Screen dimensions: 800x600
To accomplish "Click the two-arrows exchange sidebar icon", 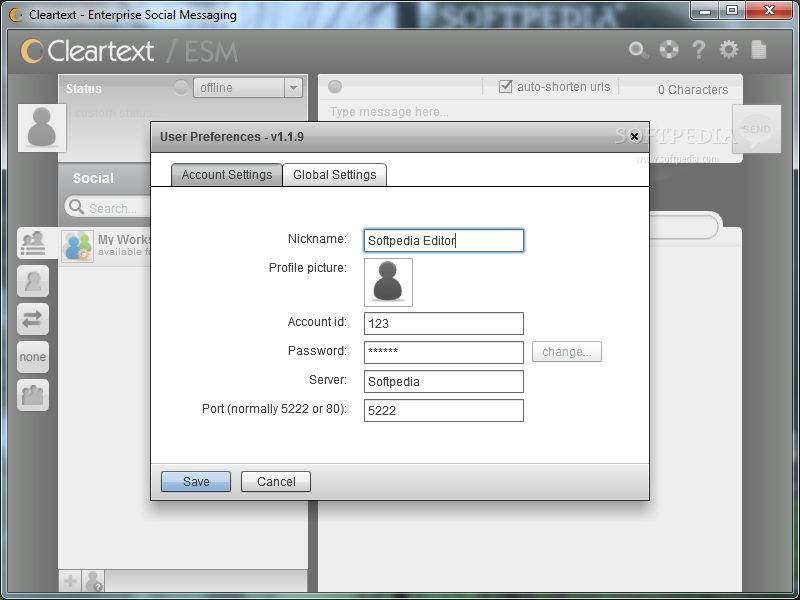I will [33, 319].
